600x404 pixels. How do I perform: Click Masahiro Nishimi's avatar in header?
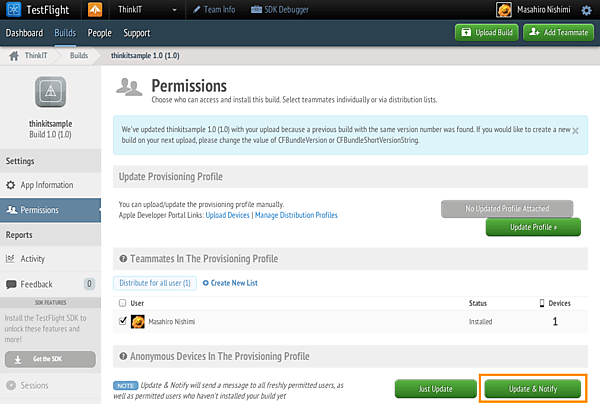point(504,10)
